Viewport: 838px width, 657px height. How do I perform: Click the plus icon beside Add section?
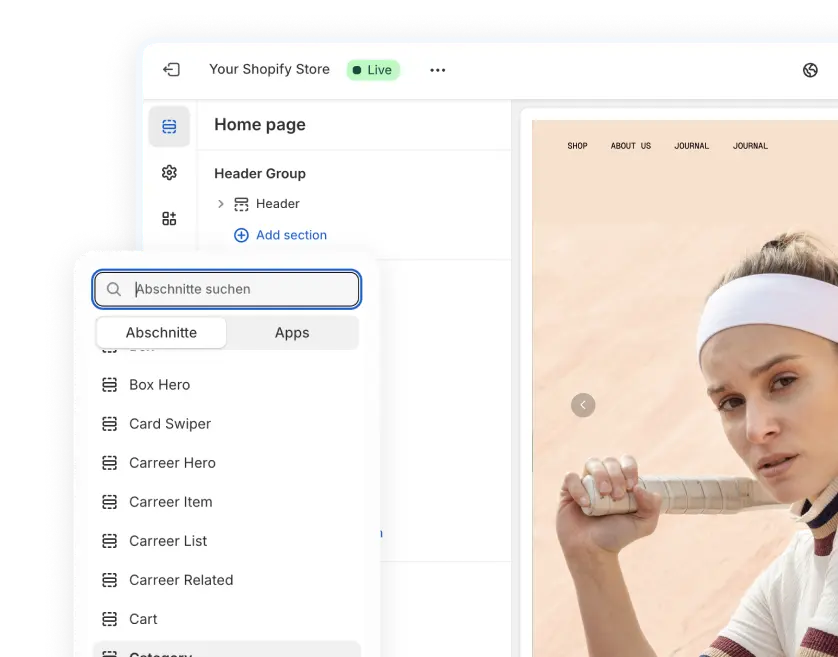click(241, 235)
